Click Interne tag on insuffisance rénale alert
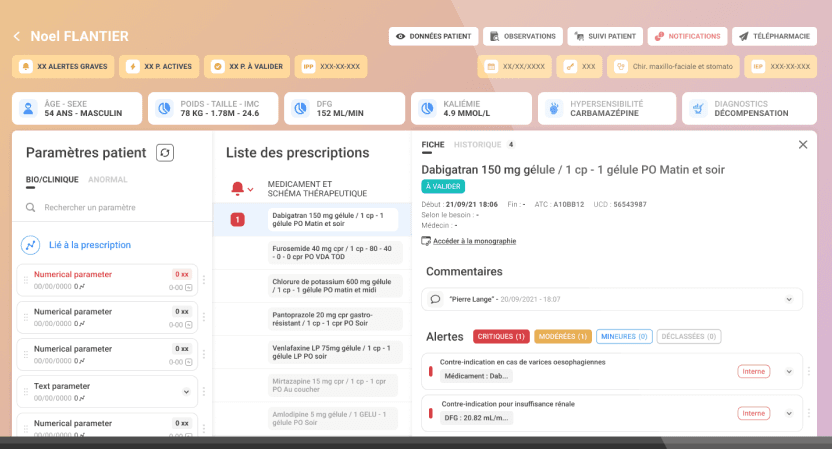Viewport: 832px width, 449px height. point(753,413)
